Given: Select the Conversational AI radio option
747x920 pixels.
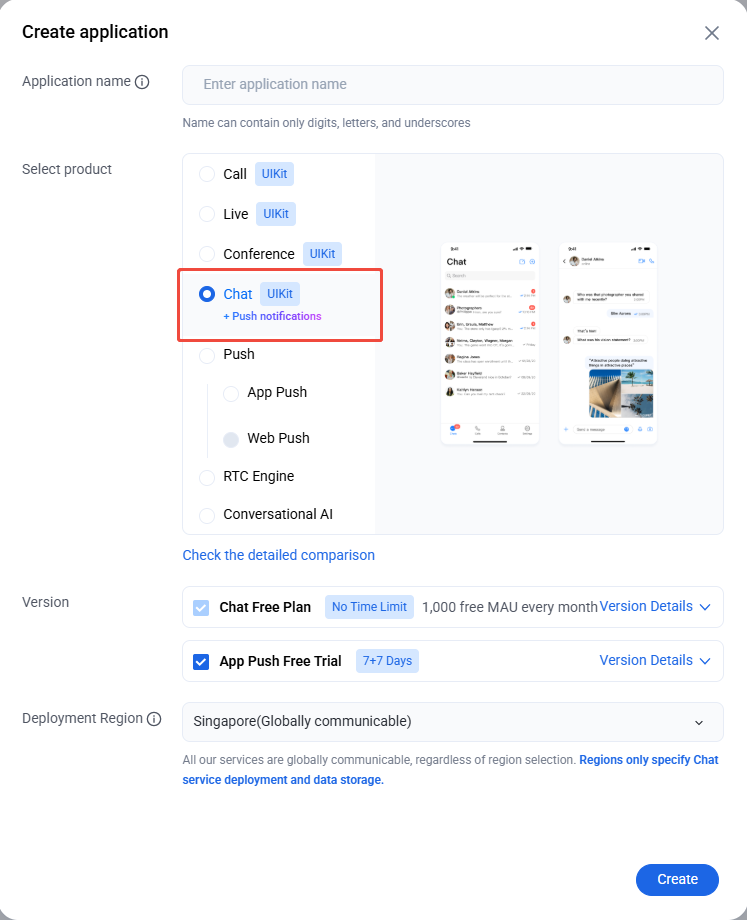Looking at the screenshot, I should point(207,515).
